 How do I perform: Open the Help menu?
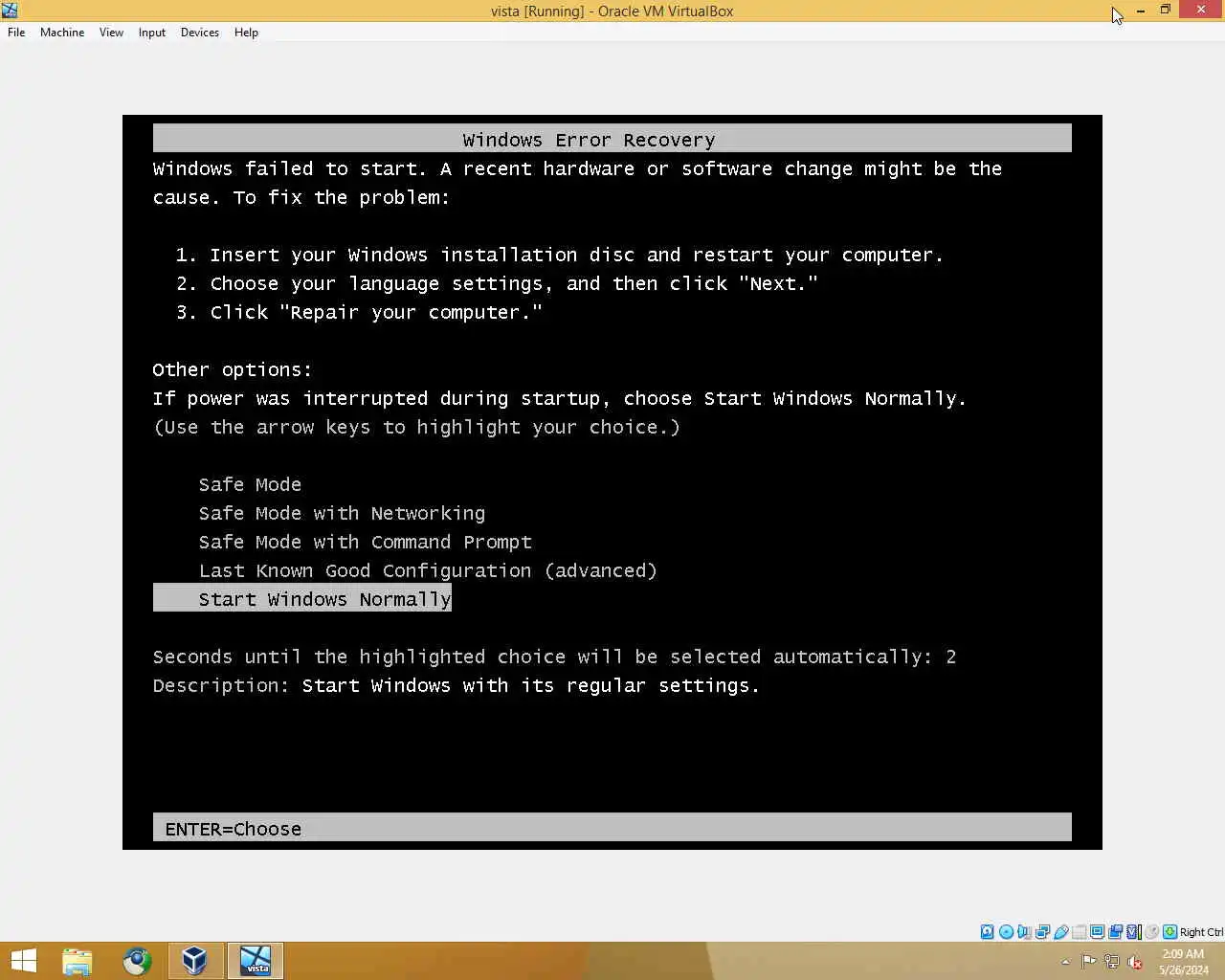click(x=246, y=33)
